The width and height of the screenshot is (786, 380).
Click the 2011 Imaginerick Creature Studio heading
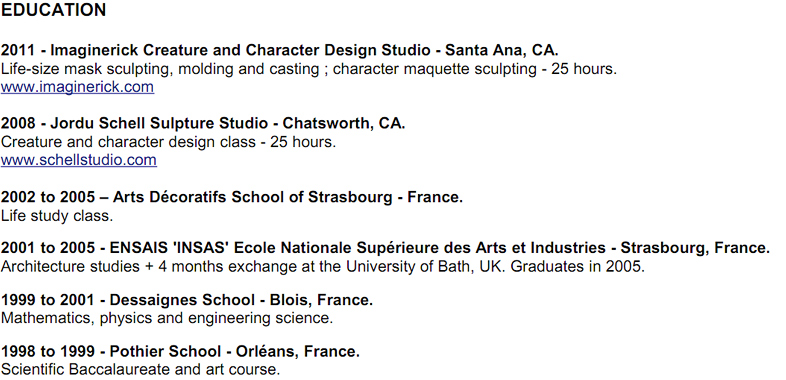tap(280, 50)
